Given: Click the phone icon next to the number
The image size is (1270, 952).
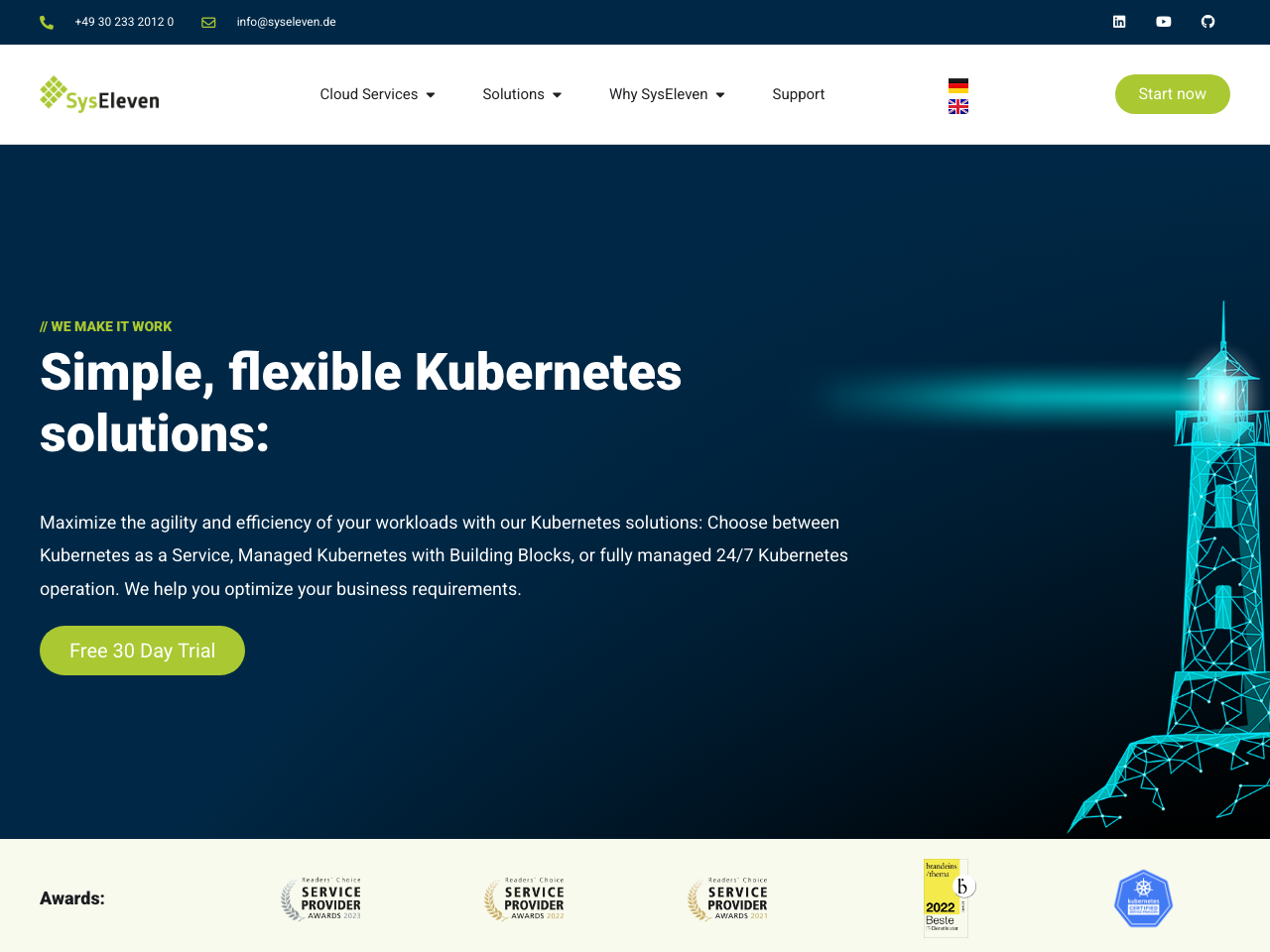Looking at the screenshot, I should click(45, 21).
